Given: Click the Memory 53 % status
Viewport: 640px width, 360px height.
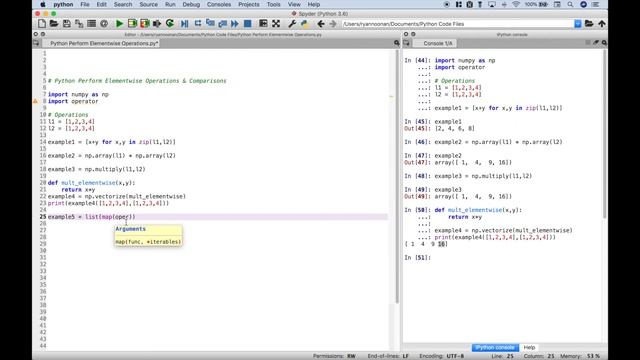Looking at the screenshot, I should (580, 356).
